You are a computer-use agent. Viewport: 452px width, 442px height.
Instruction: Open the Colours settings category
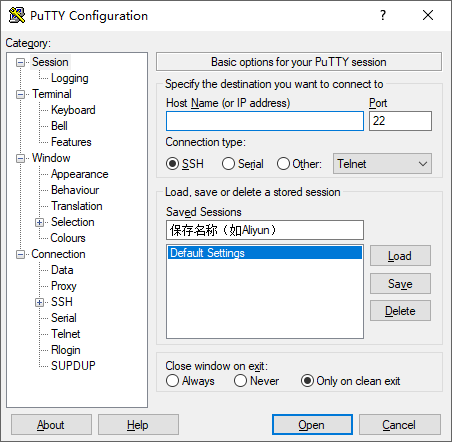(68, 238)
